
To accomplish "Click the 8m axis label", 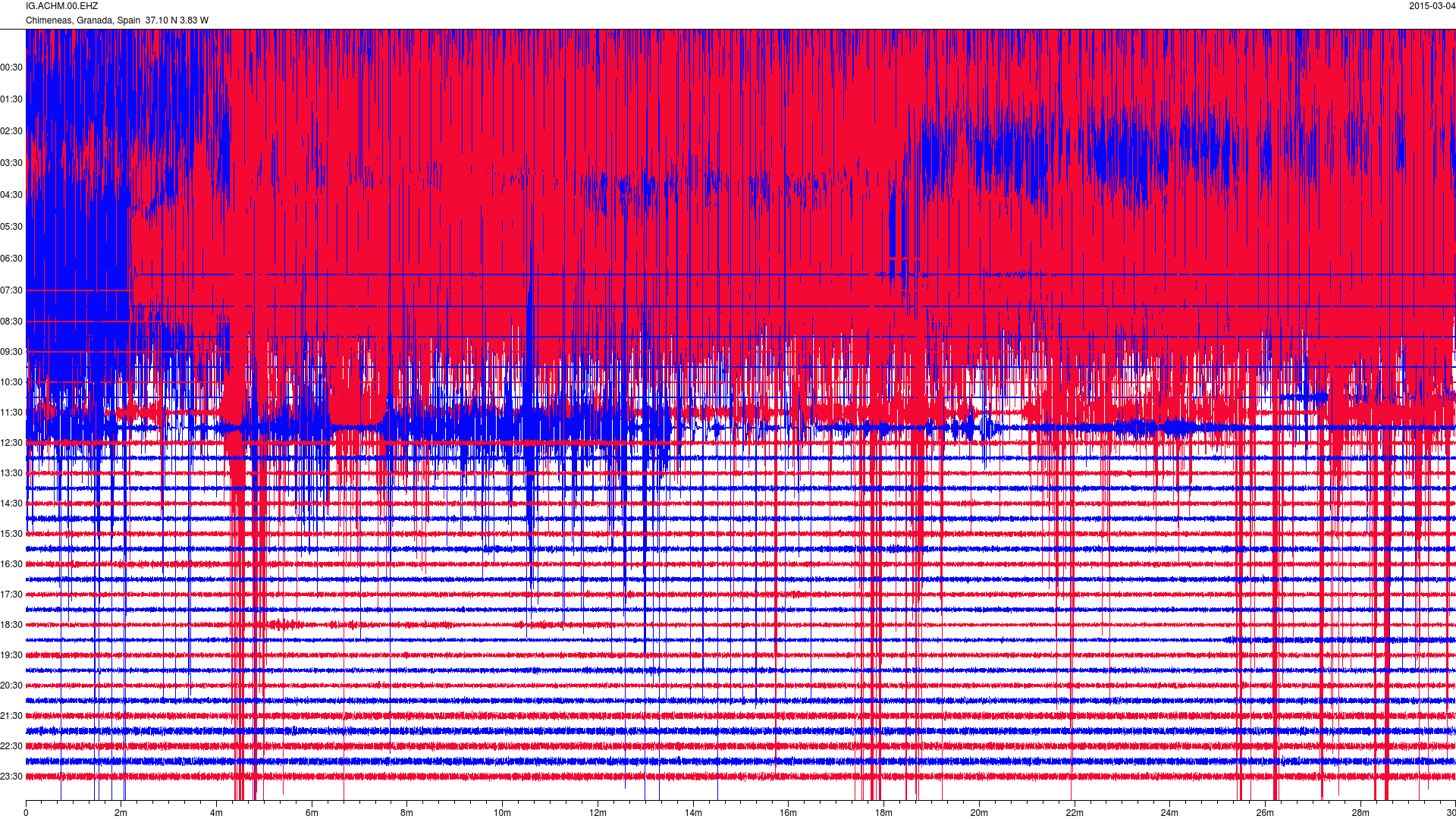I will pos(407,813).
